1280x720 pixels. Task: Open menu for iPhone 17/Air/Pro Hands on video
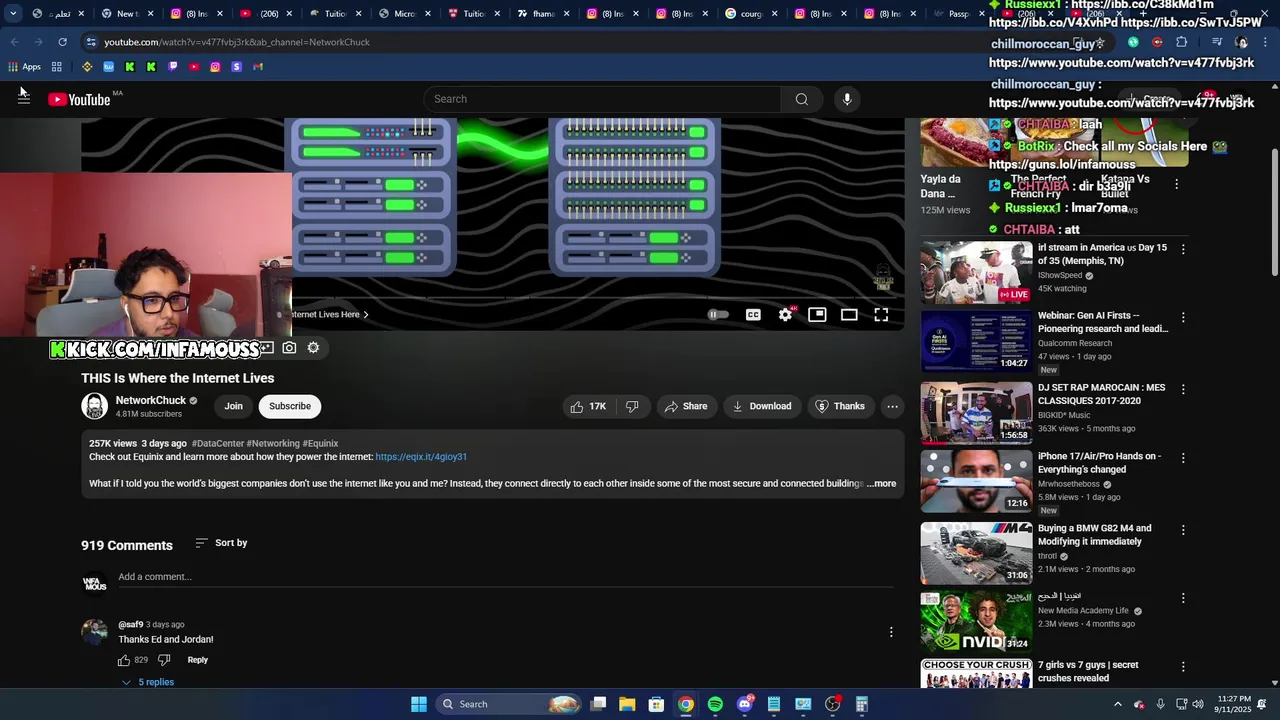(1183, 458)
